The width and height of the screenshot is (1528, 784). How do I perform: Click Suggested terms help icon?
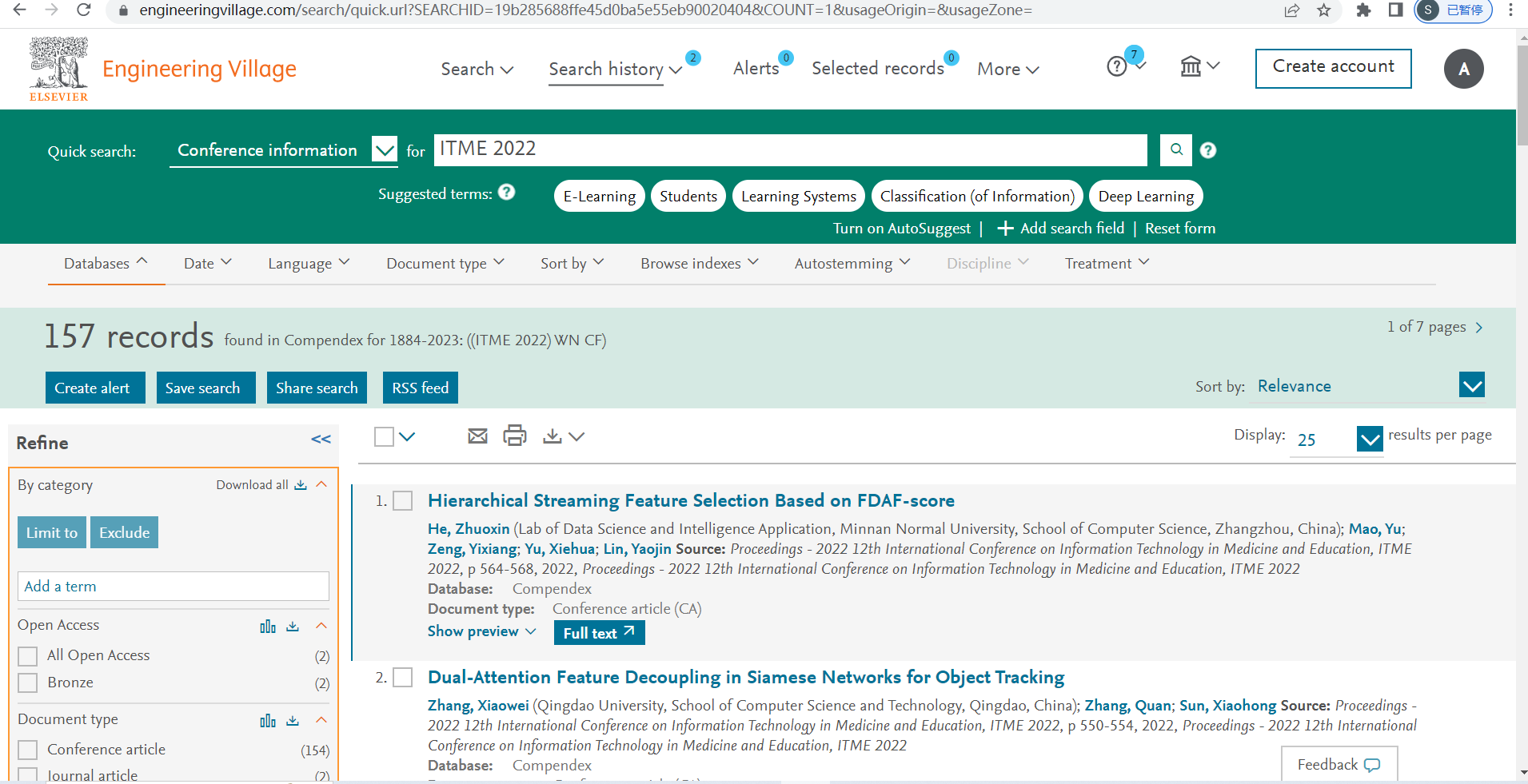coord(506,193)
